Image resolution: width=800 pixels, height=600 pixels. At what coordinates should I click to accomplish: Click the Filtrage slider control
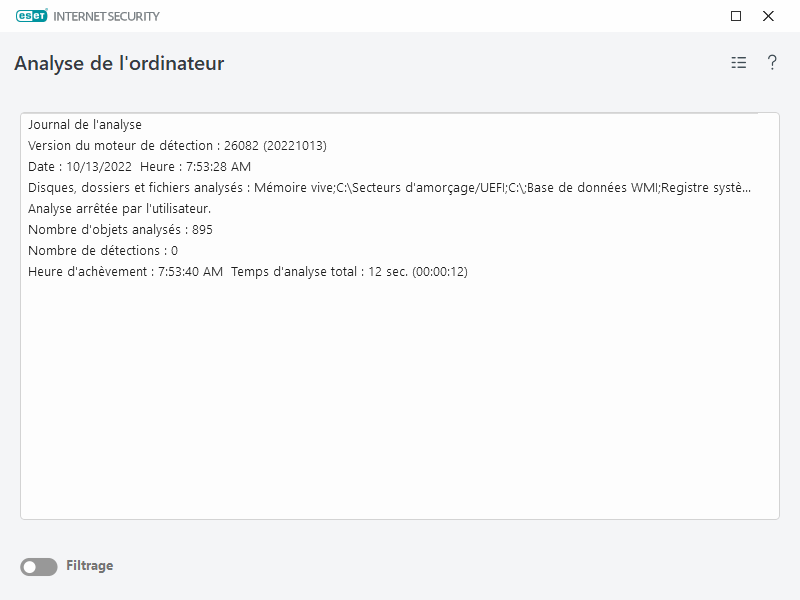point(37,566)
